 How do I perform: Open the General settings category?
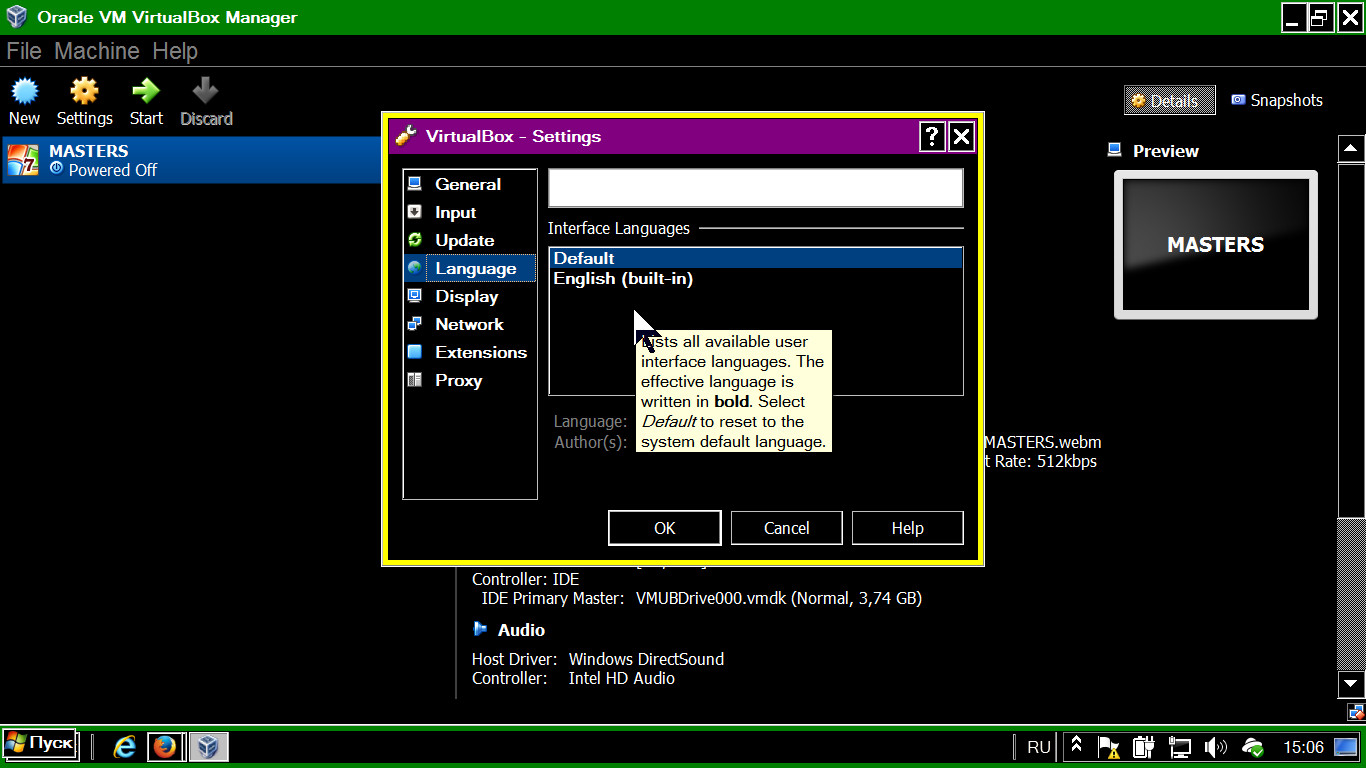click(x=469, y=184)
